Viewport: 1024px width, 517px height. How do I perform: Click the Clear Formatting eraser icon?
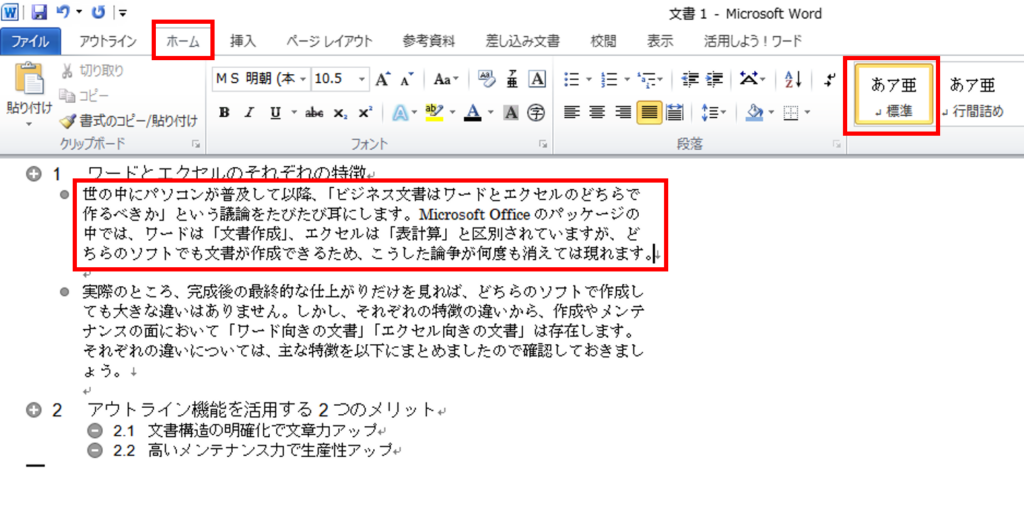[486, 79]
